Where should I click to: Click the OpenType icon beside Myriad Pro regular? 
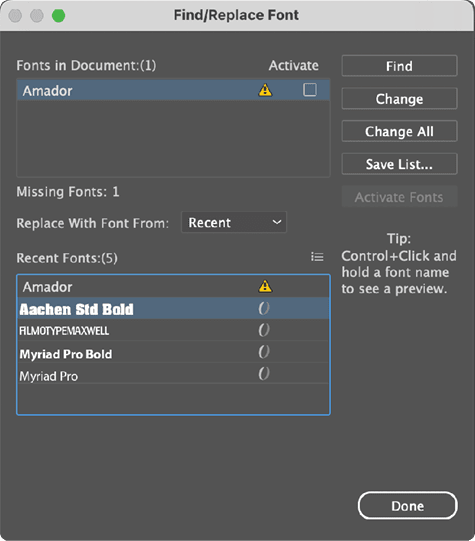click(264, 373)
